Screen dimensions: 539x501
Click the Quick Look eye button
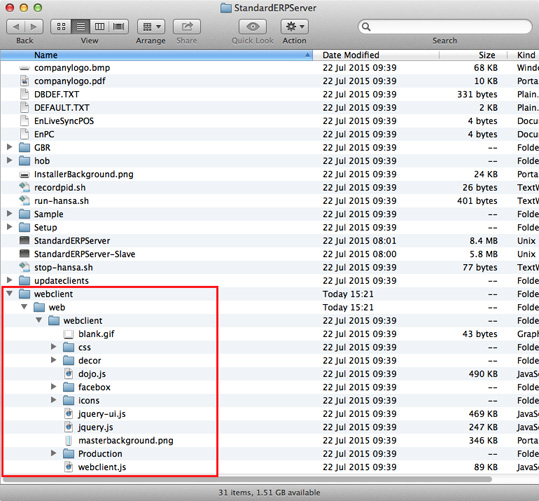[253, 26]
